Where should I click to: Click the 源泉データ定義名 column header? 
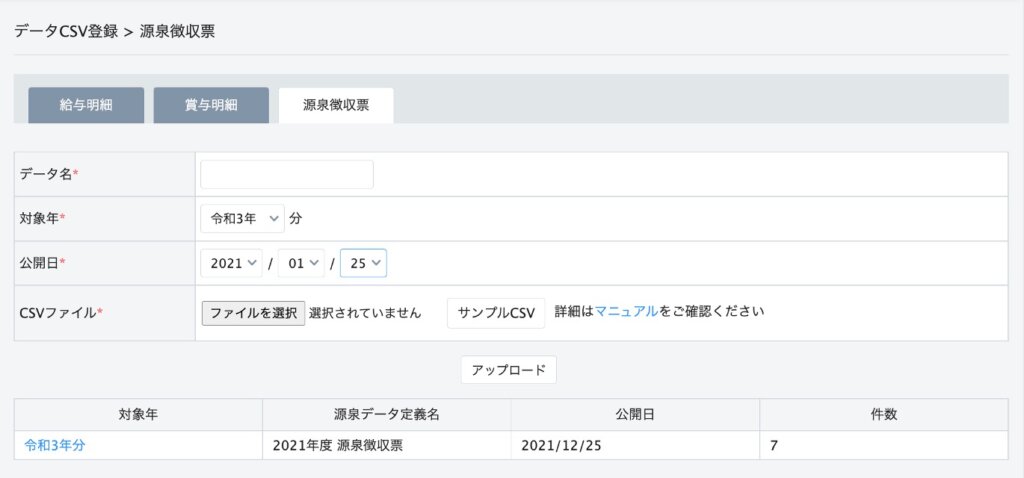(386, 414)
